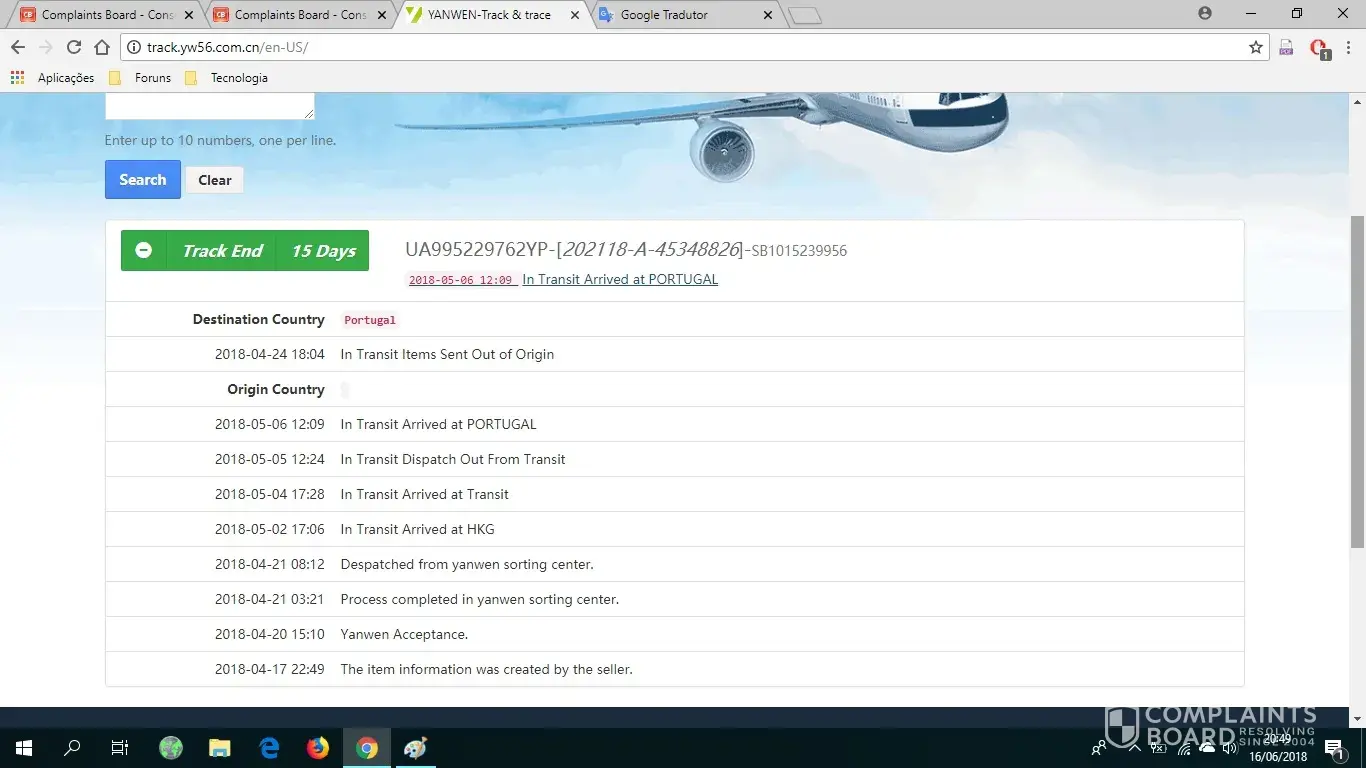Viewport: 1366px width, 768px height.
Task: Click the page vertical scrollbar thumb
Action: pyautogui.click(x=1357, y=381)
